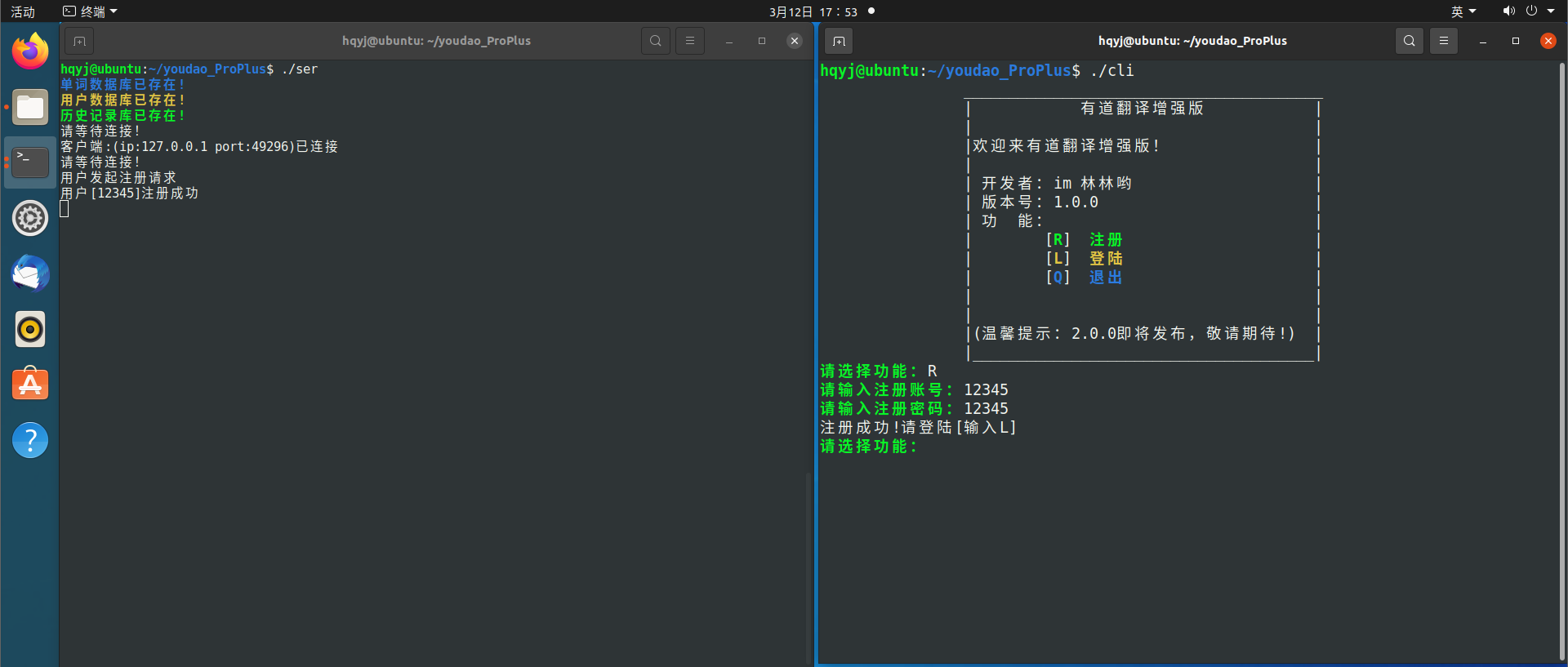This screenshot has height=667, width=1568.
Task: Click the yellow 登陆 option text
Action: [1106, 259]
